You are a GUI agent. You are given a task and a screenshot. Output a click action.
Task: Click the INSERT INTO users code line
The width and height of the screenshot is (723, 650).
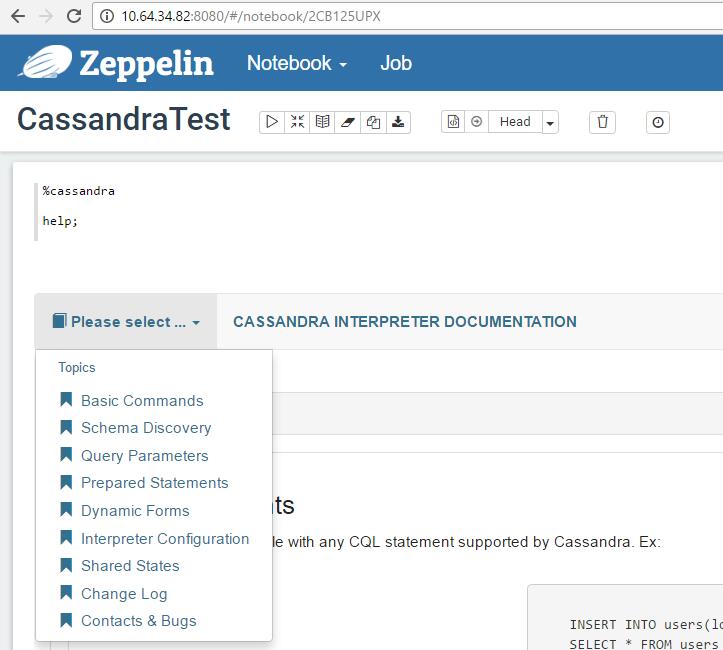pyautogui.click(x=646, y=625)
